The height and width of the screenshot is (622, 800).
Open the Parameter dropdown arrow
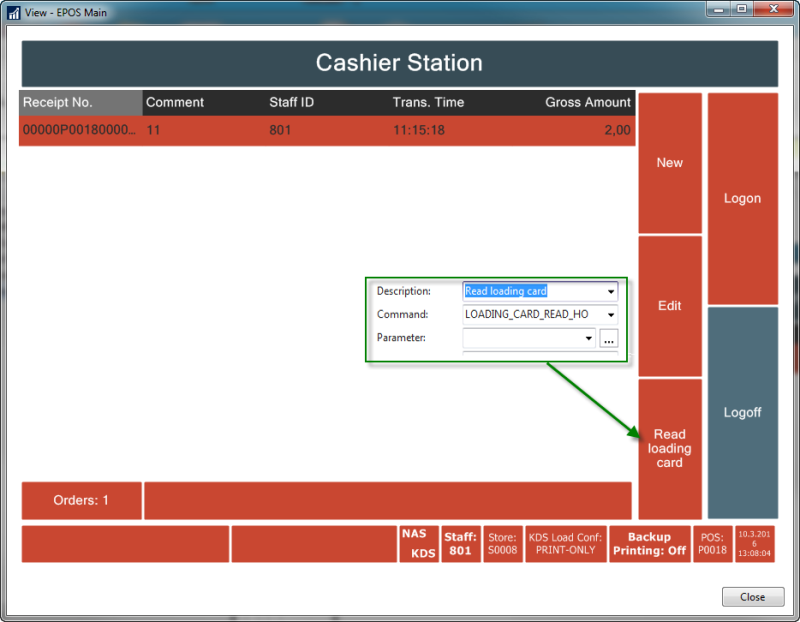point(588,339)
